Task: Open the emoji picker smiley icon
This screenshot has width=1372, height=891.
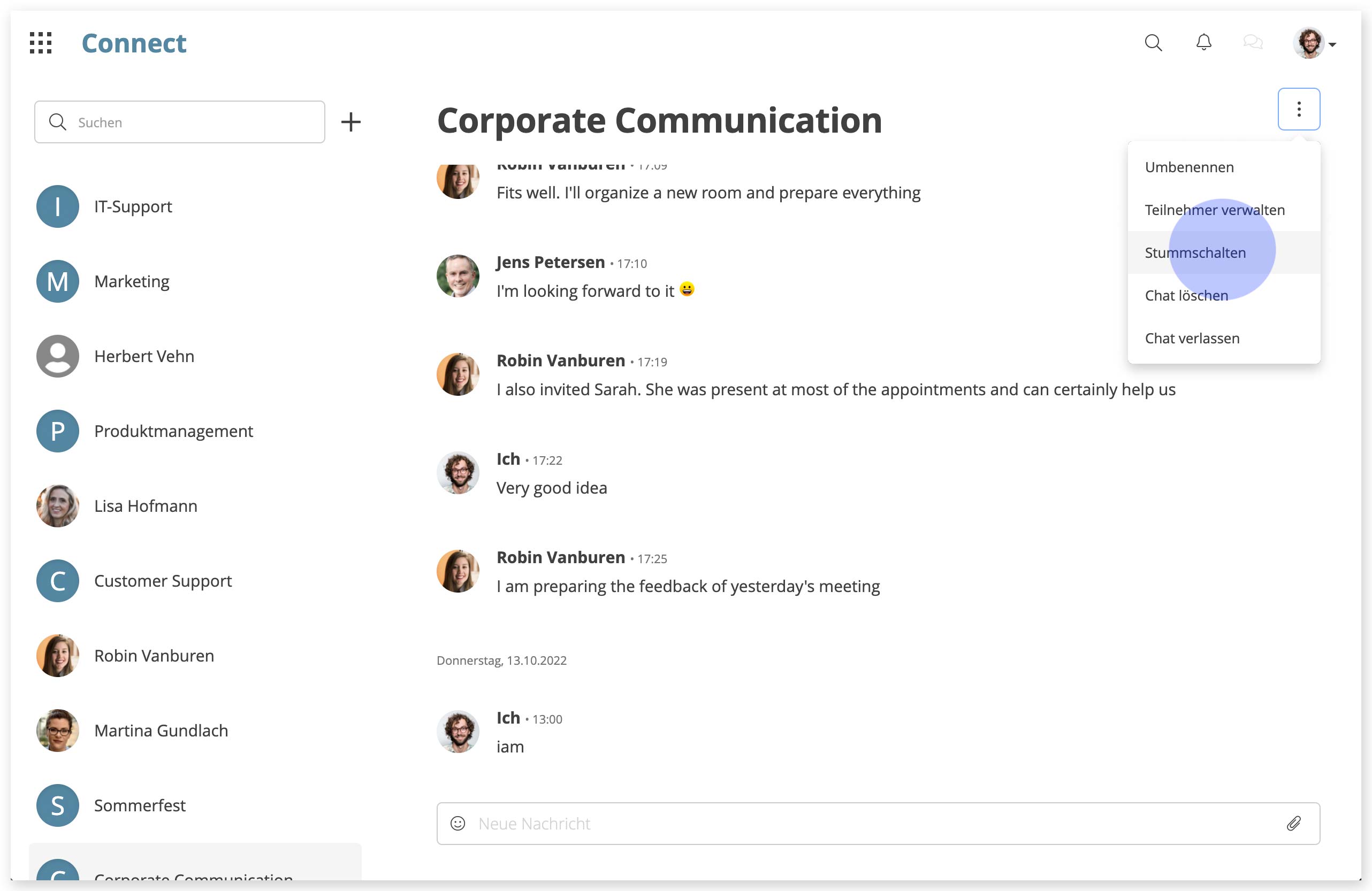Action: pos(458,823)
